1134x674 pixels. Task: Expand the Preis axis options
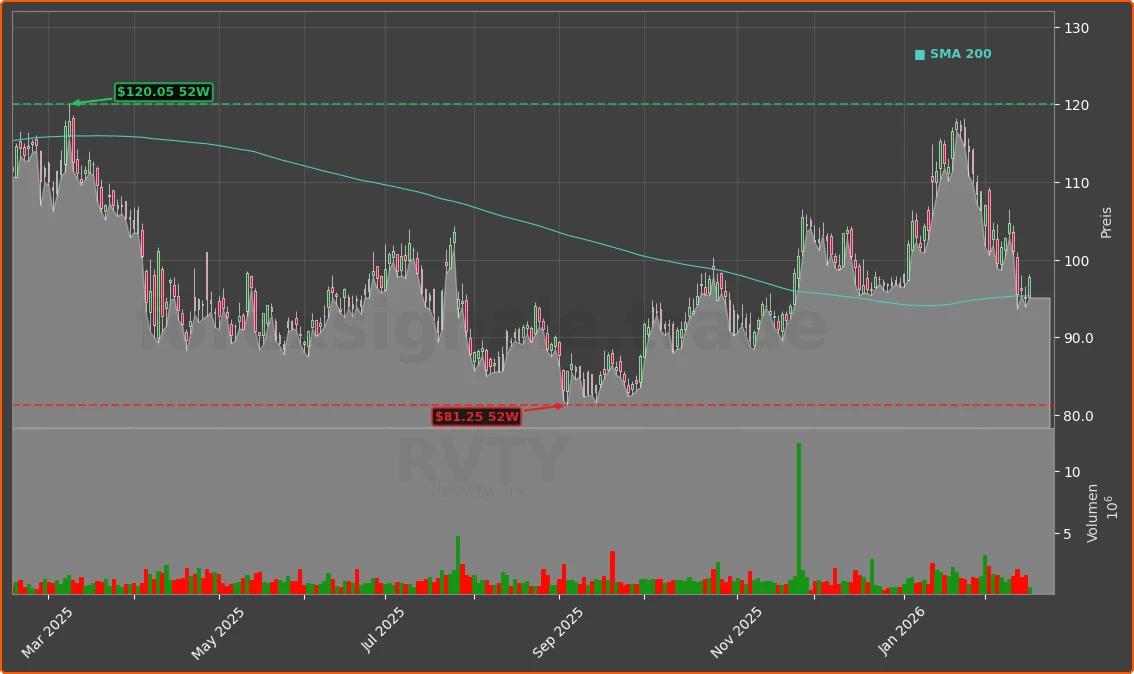click(1104, 220)
